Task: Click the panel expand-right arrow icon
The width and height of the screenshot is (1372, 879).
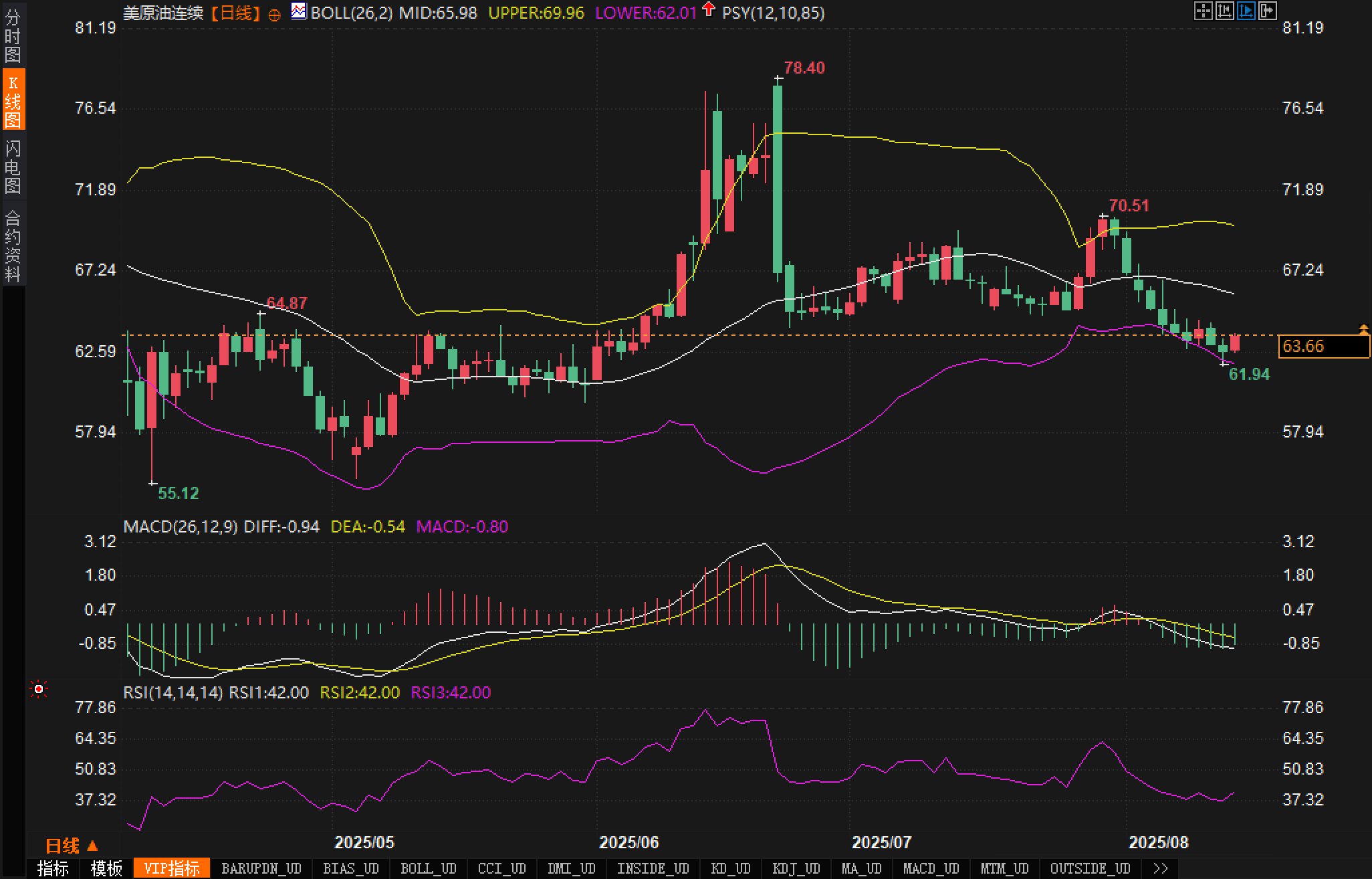Action: [x=1267, y=11]
